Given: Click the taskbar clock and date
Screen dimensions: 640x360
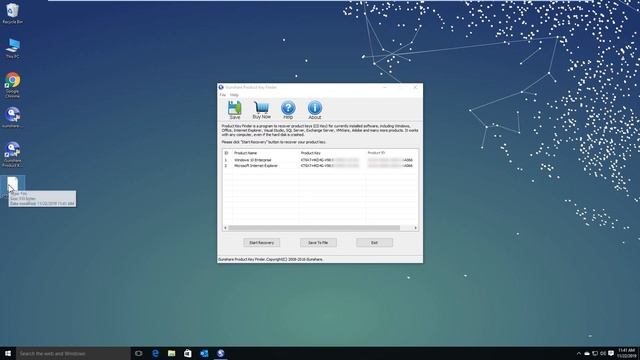Looking at the screenshot, I should point(627,353).
